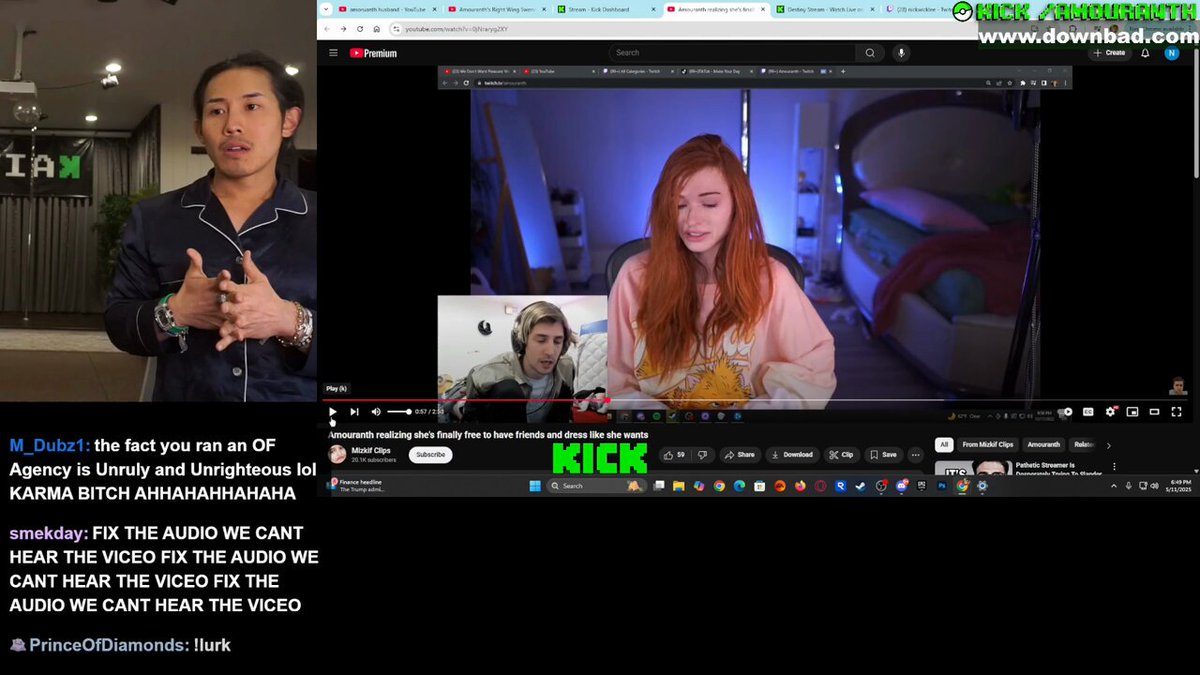Viewport: 1200px width, 675px height.
Task: Toggle the autoplay switch in player
Action: (1066, 411)
